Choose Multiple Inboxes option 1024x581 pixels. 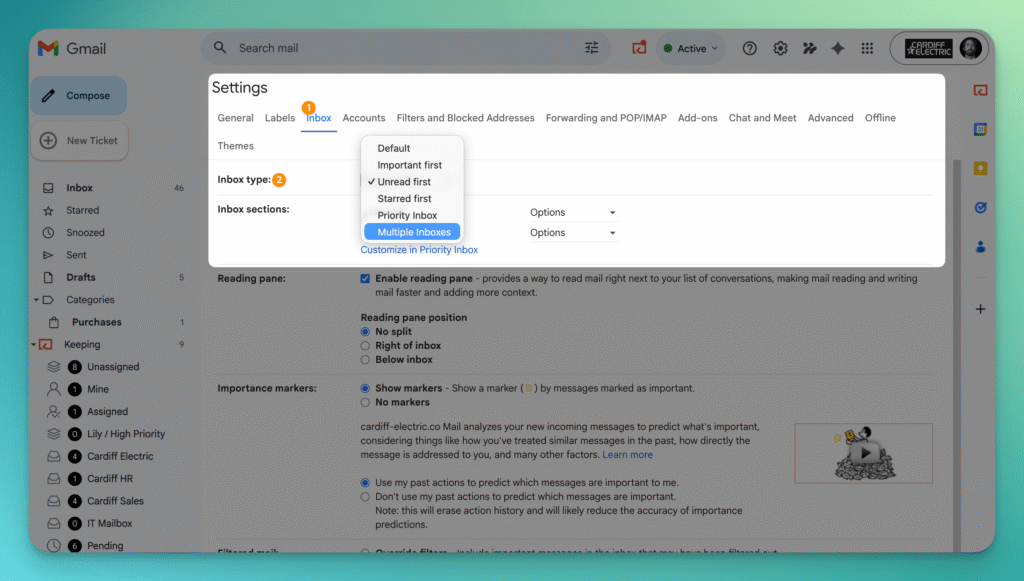click(x=412, y=232)
